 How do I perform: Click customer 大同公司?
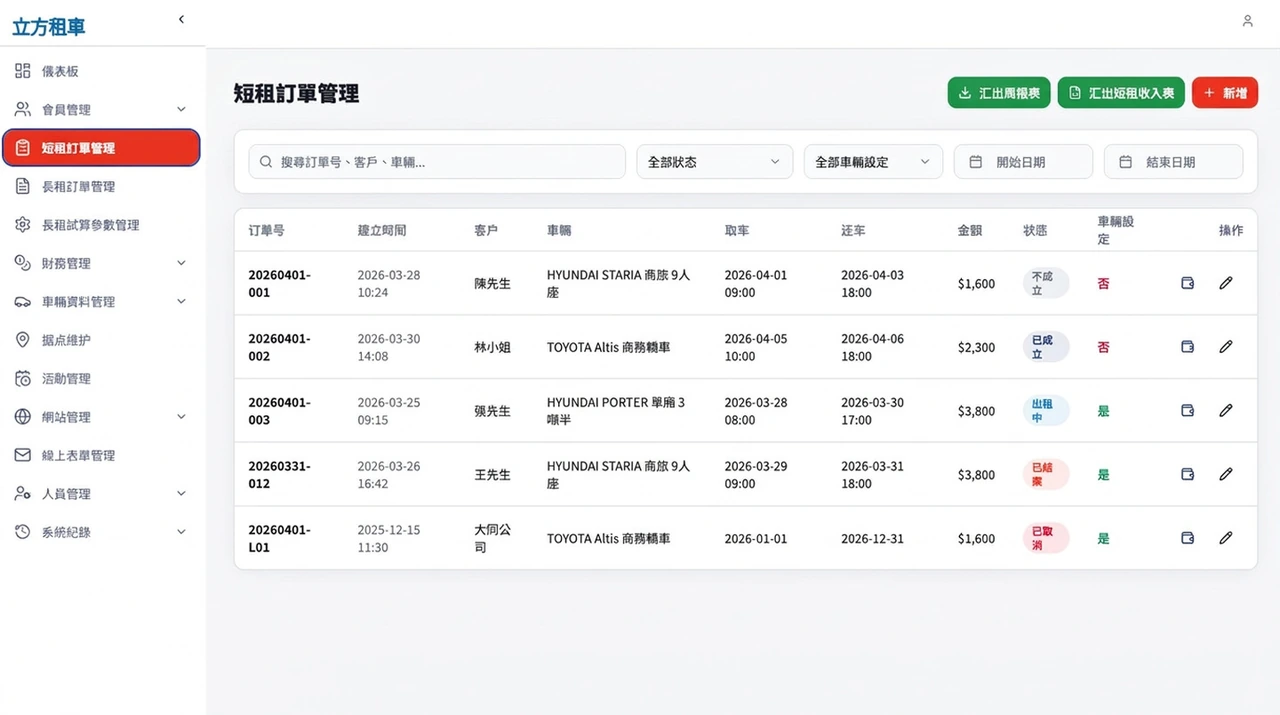pos(492,538)
